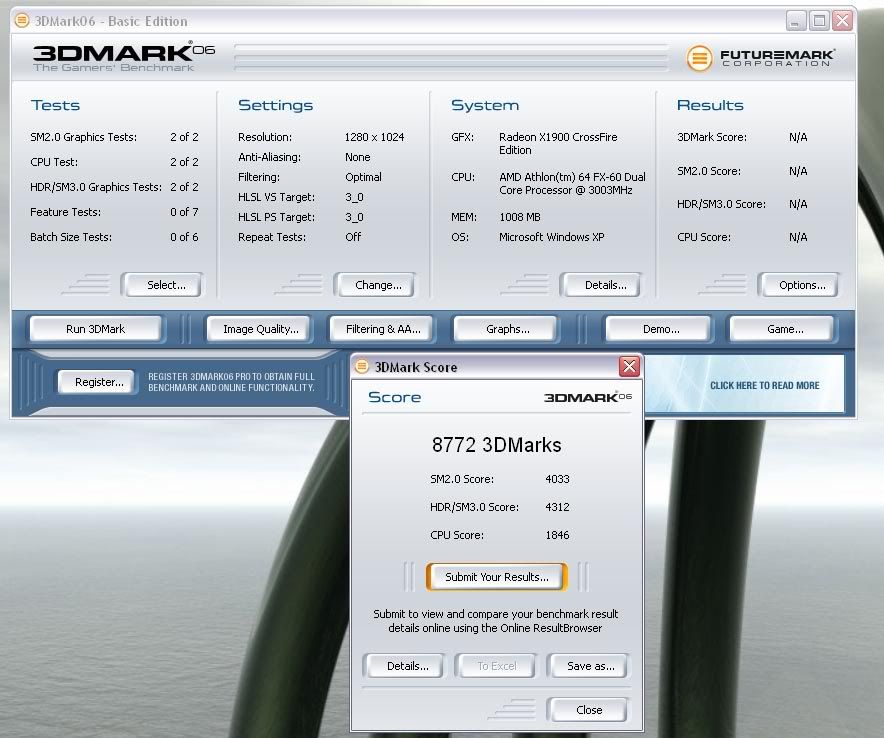Close the 3DMark06 main window

point(842,21)
